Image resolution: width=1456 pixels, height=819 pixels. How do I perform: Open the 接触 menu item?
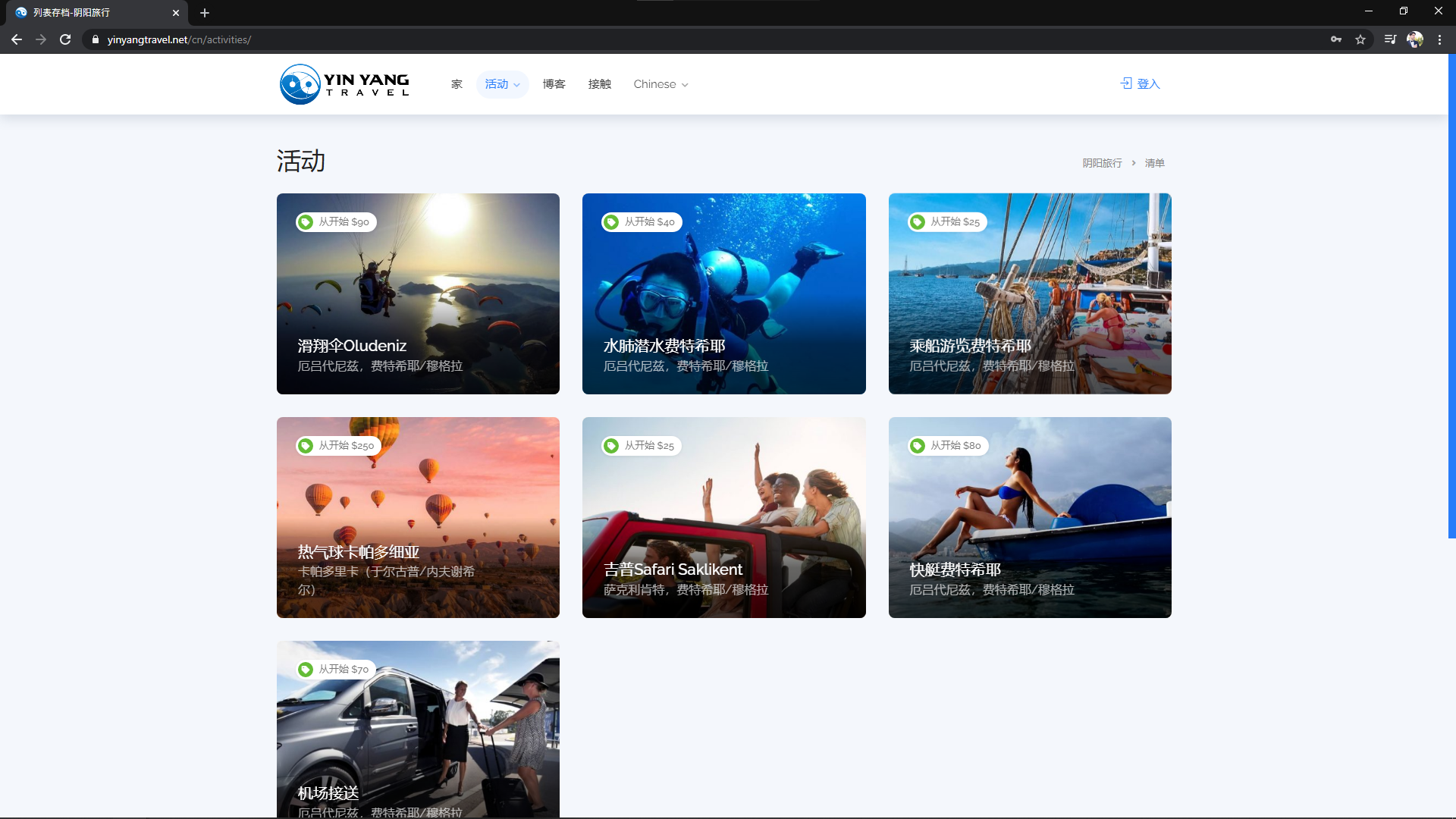[599, 84]
